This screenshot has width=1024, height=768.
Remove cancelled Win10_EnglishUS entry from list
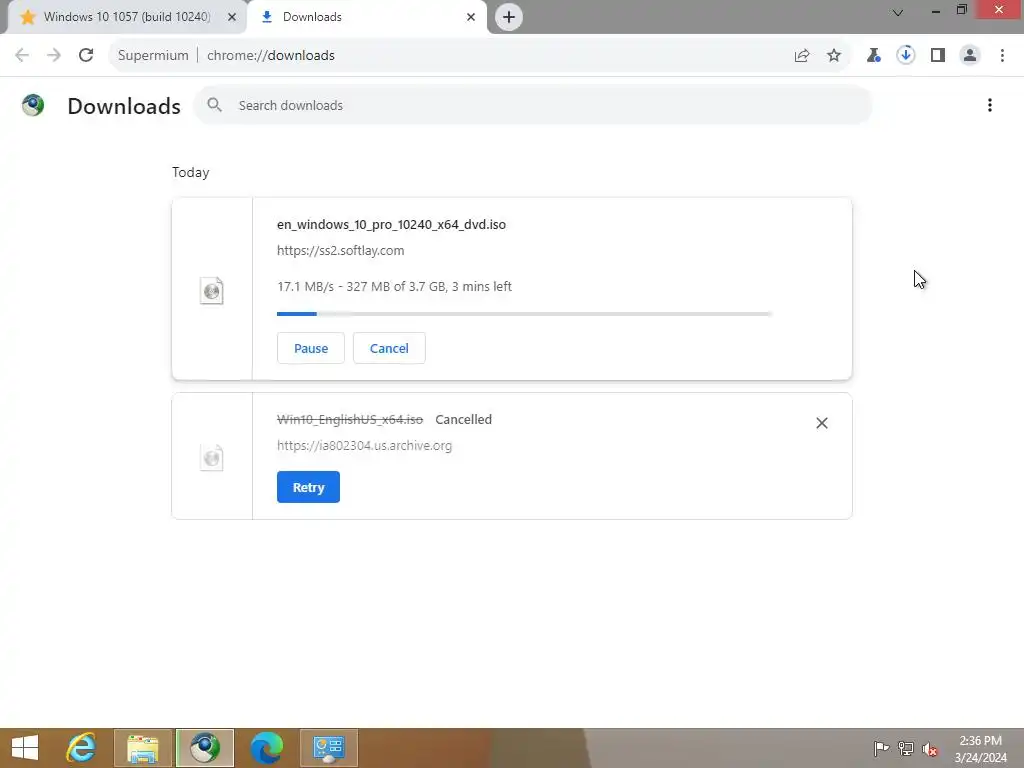(822, 423)
